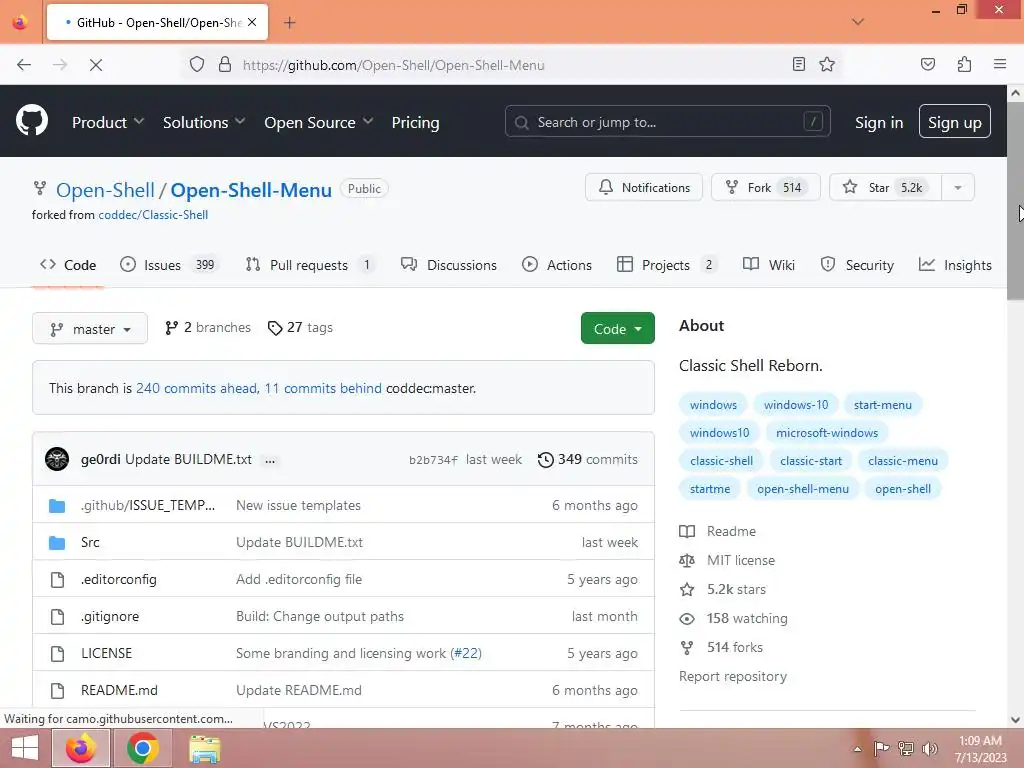The image size is (1024, 768).
Task: Open the green Code dropdown
Action: pos(617,328)
